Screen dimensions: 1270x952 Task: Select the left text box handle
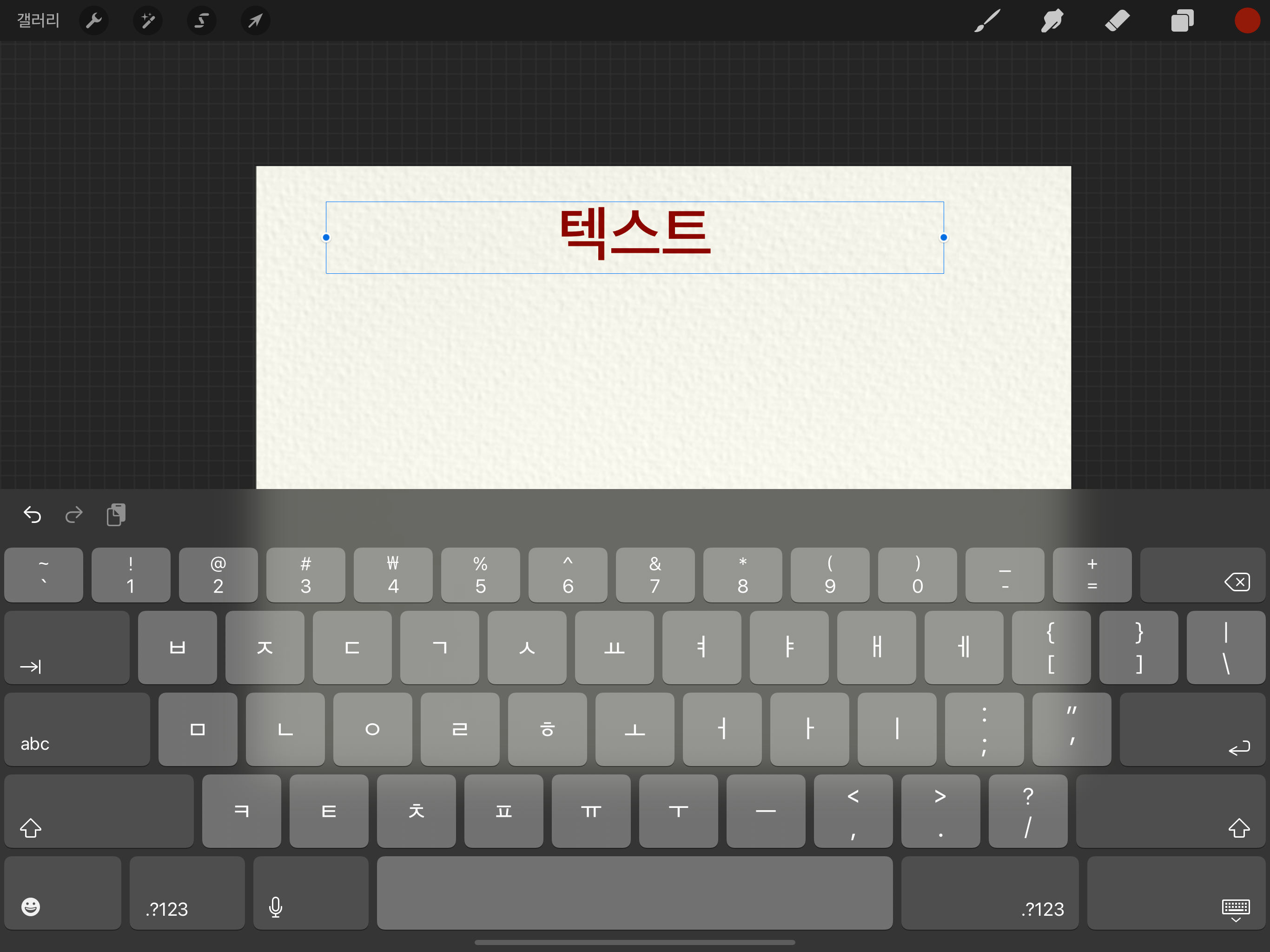coord(326,237)
